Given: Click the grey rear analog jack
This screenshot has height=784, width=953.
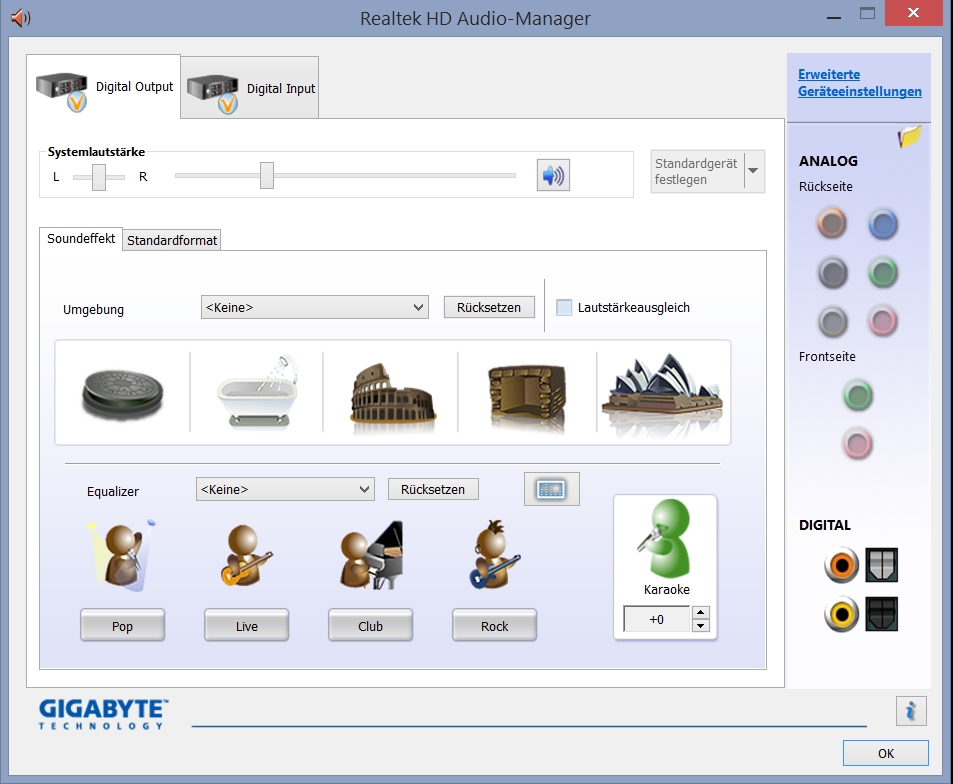Looking at the screenshot, I should [x=833, y=322].
